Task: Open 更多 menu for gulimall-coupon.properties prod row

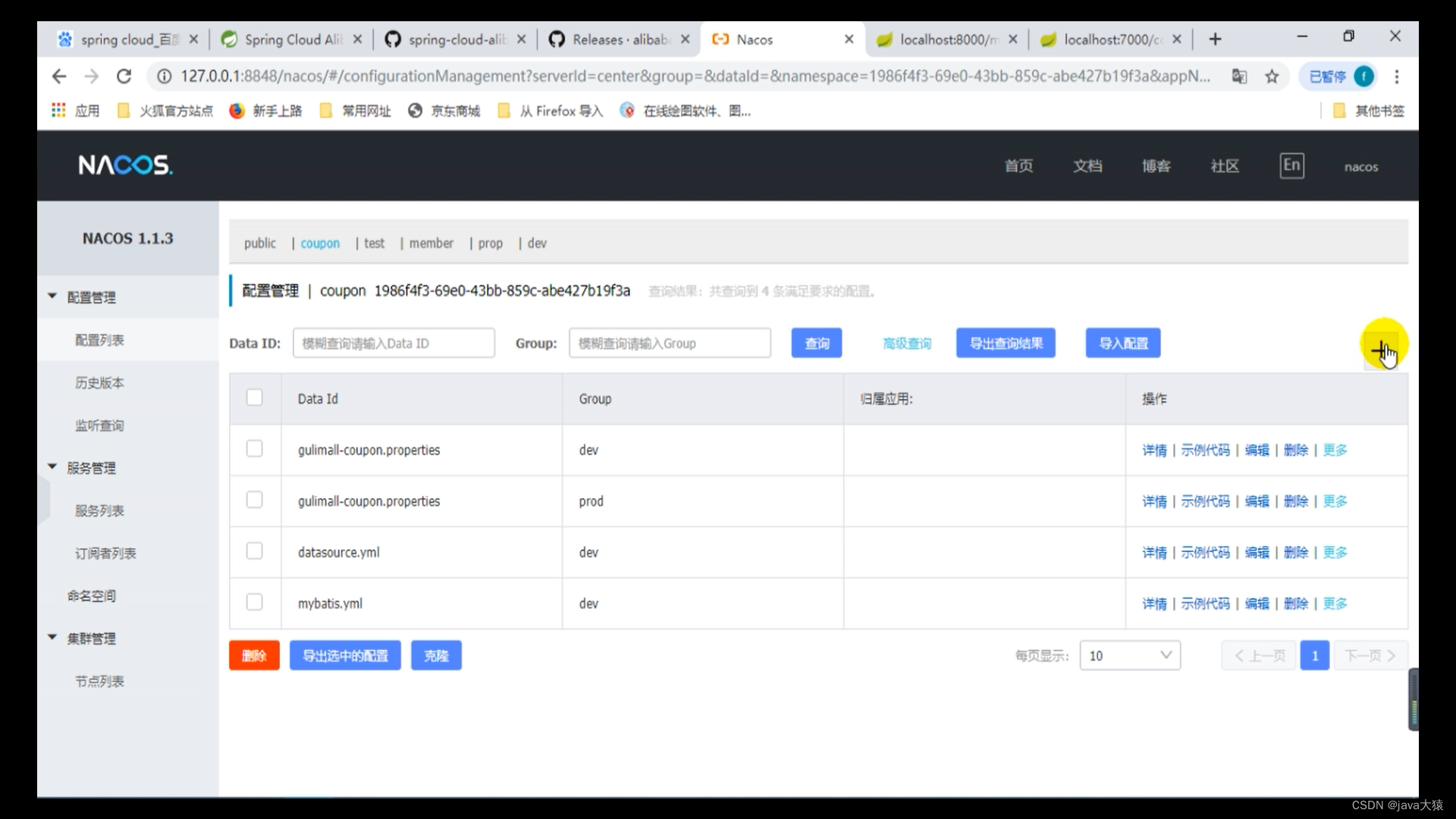Action: [1335, 501]
